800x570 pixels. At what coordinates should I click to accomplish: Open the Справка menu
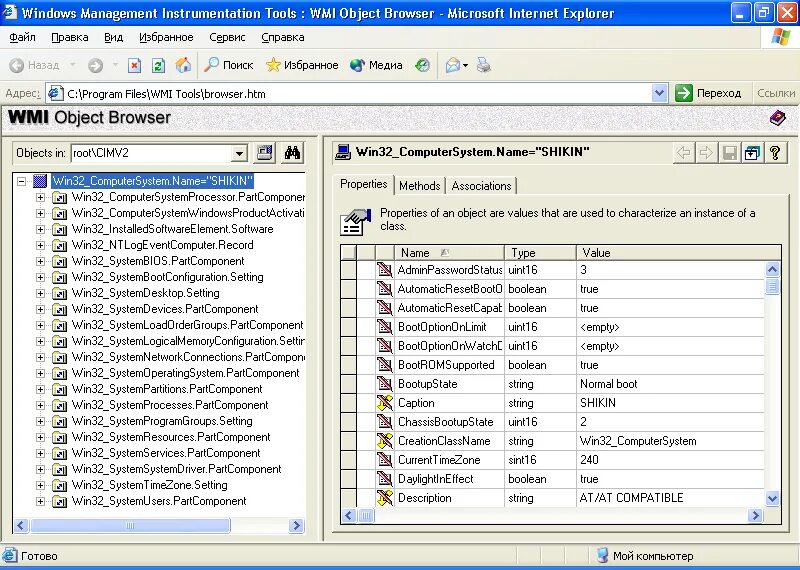(283, 37)
